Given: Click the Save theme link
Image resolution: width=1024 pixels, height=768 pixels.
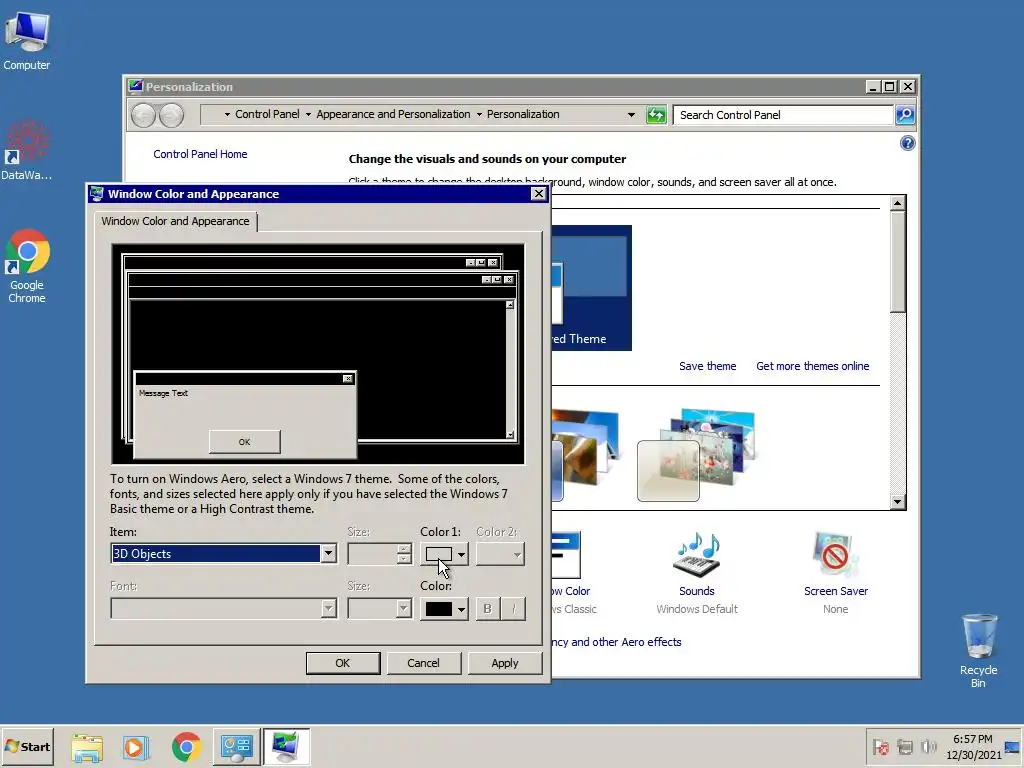Looking at the screenshot, I should click(707, 366).
